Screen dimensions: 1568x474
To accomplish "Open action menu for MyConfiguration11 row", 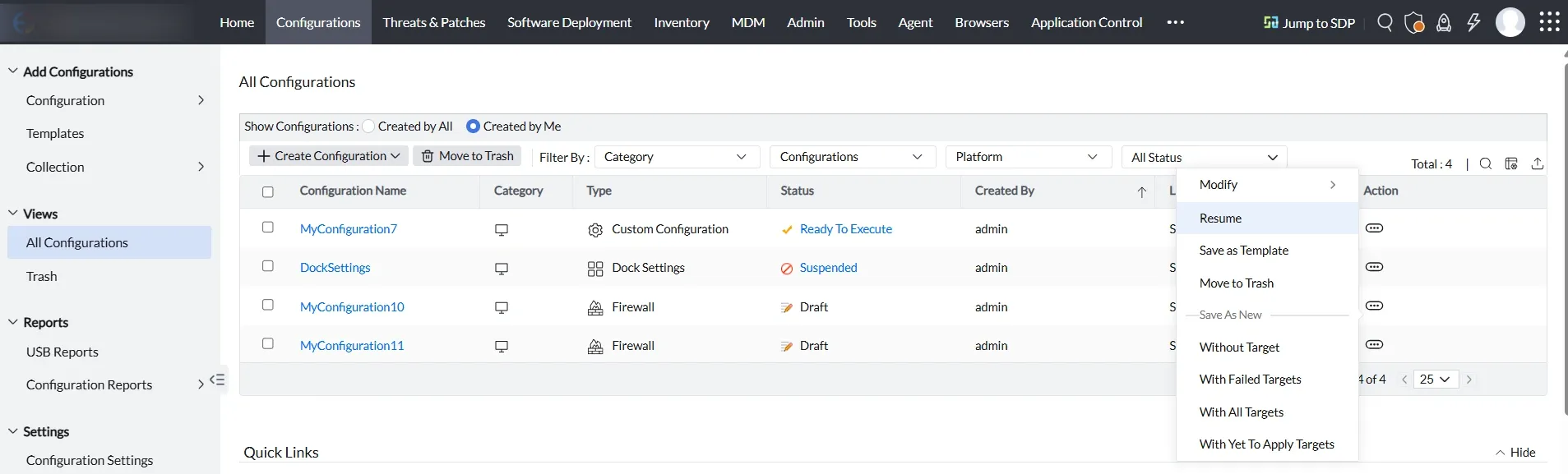I will tap(1374, 345).
